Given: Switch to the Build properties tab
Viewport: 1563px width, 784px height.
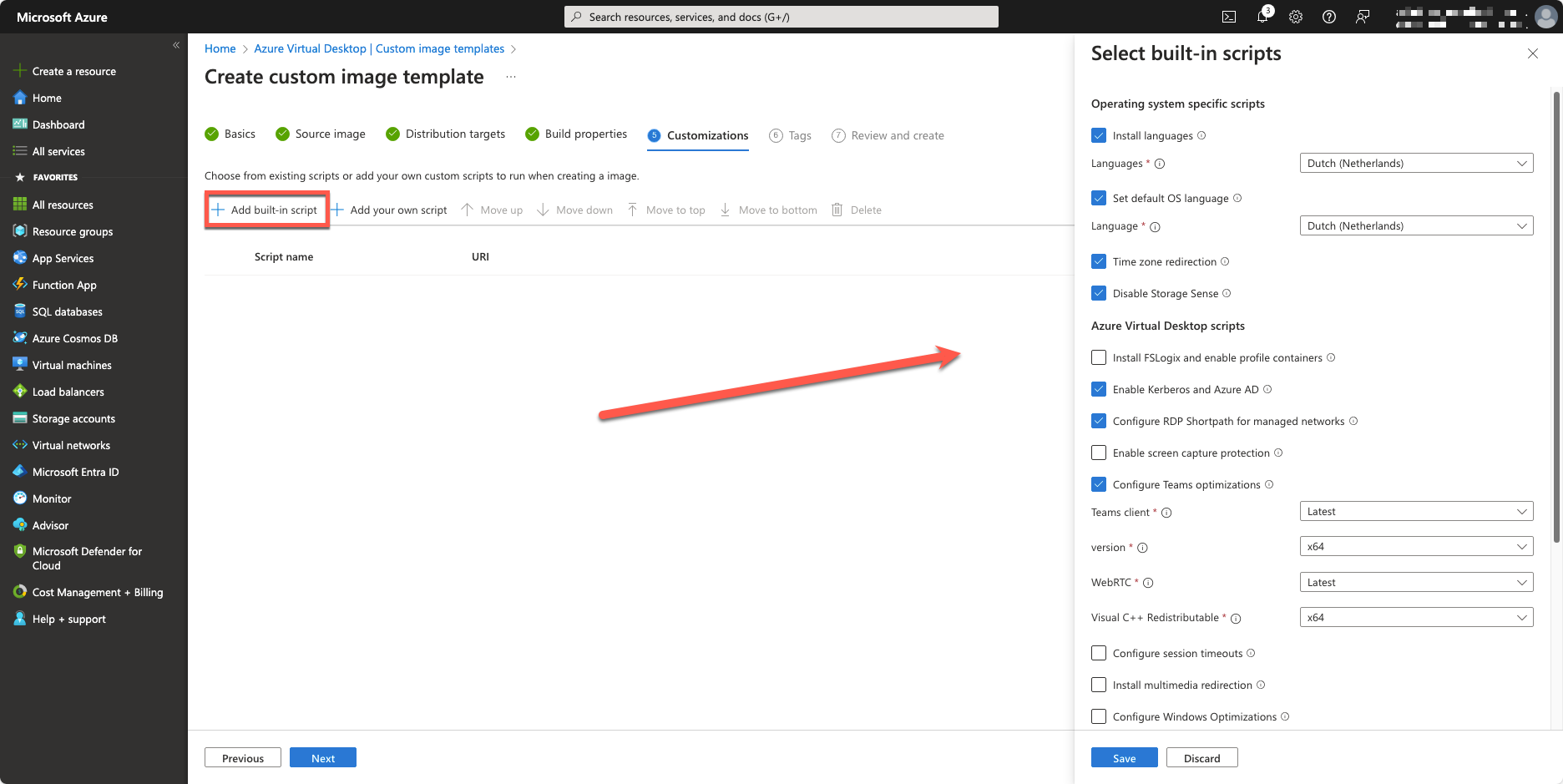Looking at the screenshot, I should click(x=576, y=134).
